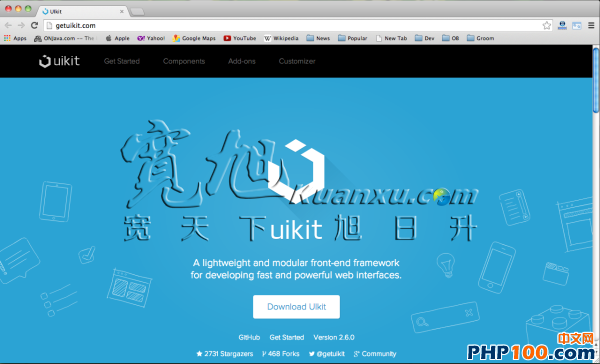600x364 pixels.
Task: Open the Customizer navigation item
Action: (297, 61)
